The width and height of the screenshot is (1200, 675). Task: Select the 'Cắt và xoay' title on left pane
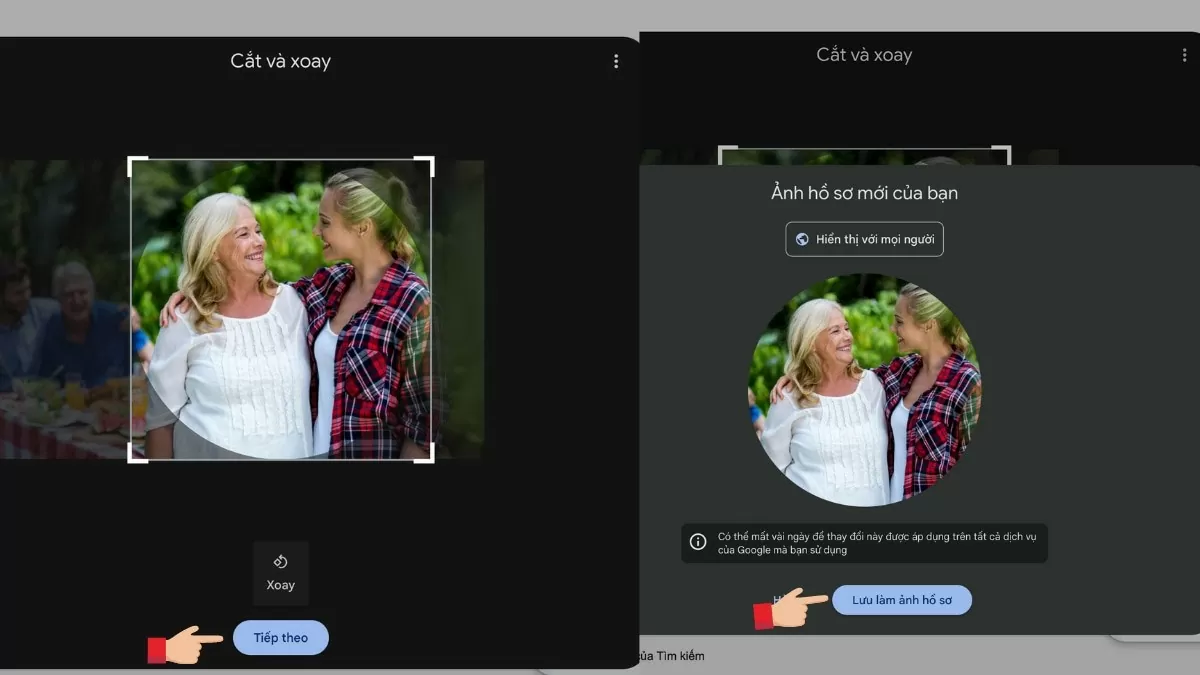pos(280,61)
